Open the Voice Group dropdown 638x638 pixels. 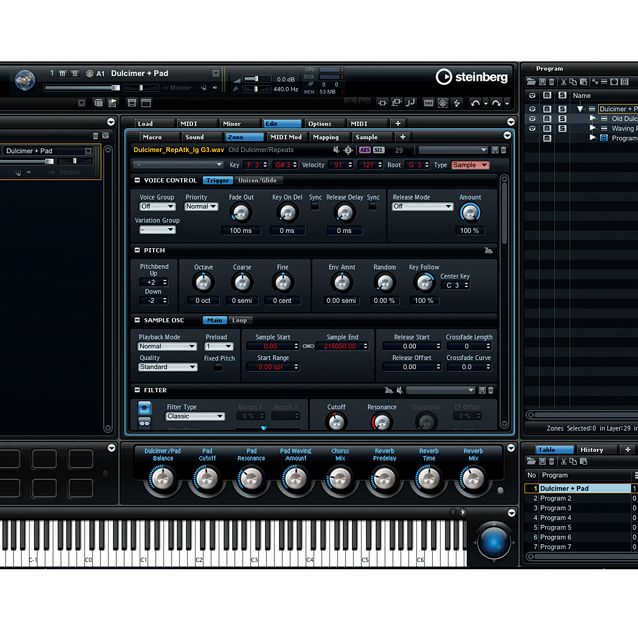click(x=157, y=207)
